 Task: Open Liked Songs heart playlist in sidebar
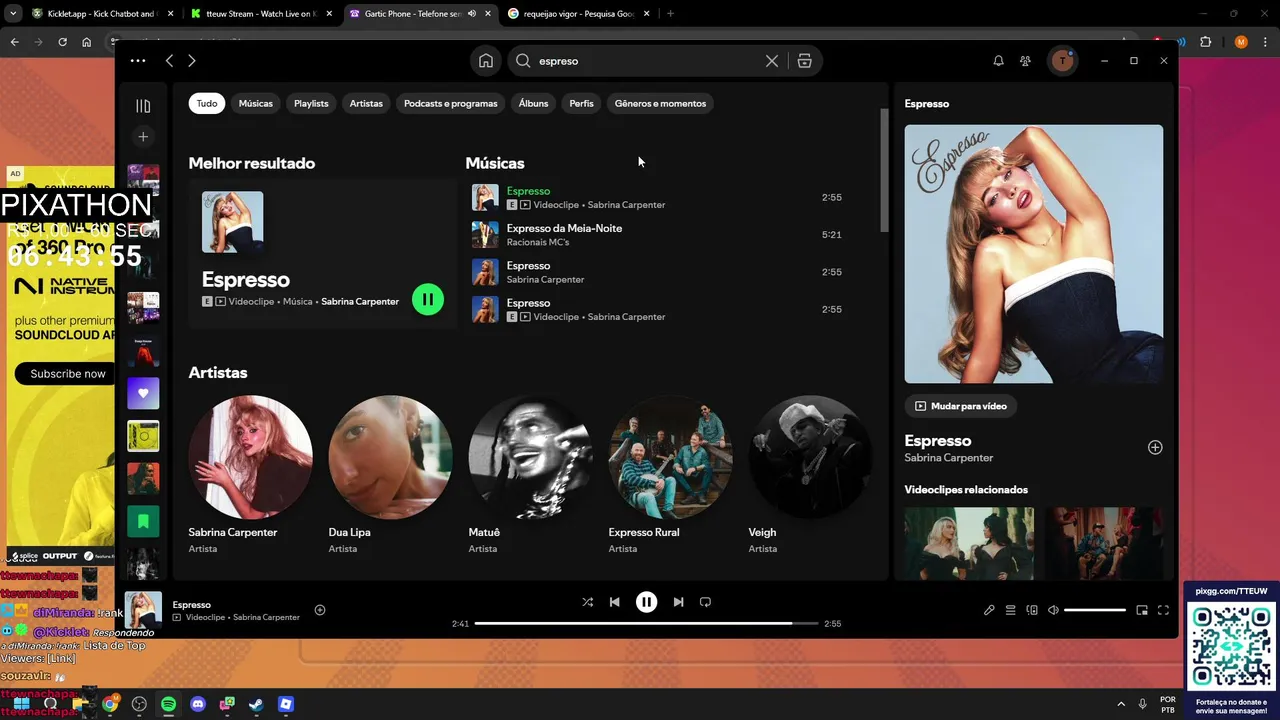[x=143, y=393]
